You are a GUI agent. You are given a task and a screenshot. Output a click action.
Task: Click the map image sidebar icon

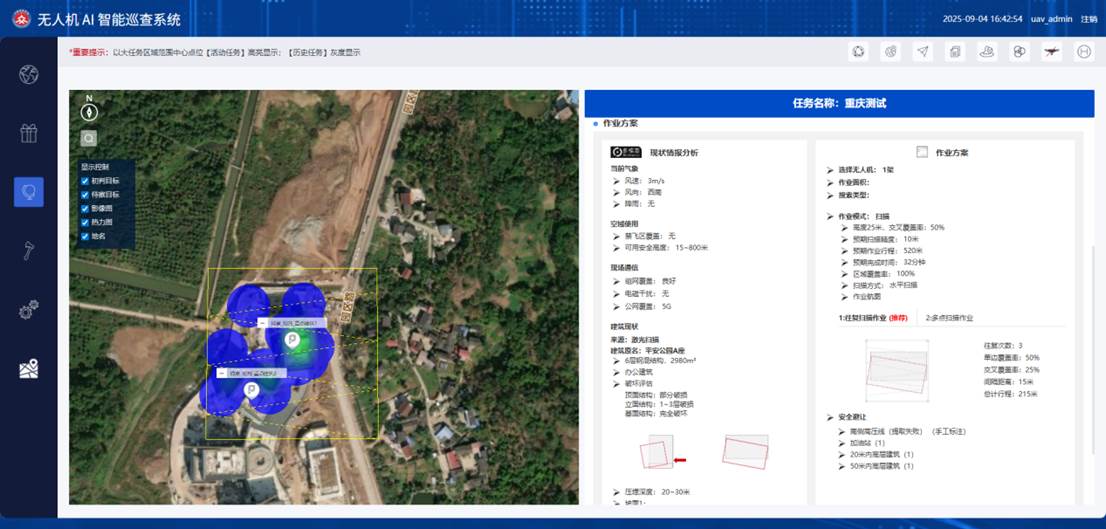pos(28,369)
